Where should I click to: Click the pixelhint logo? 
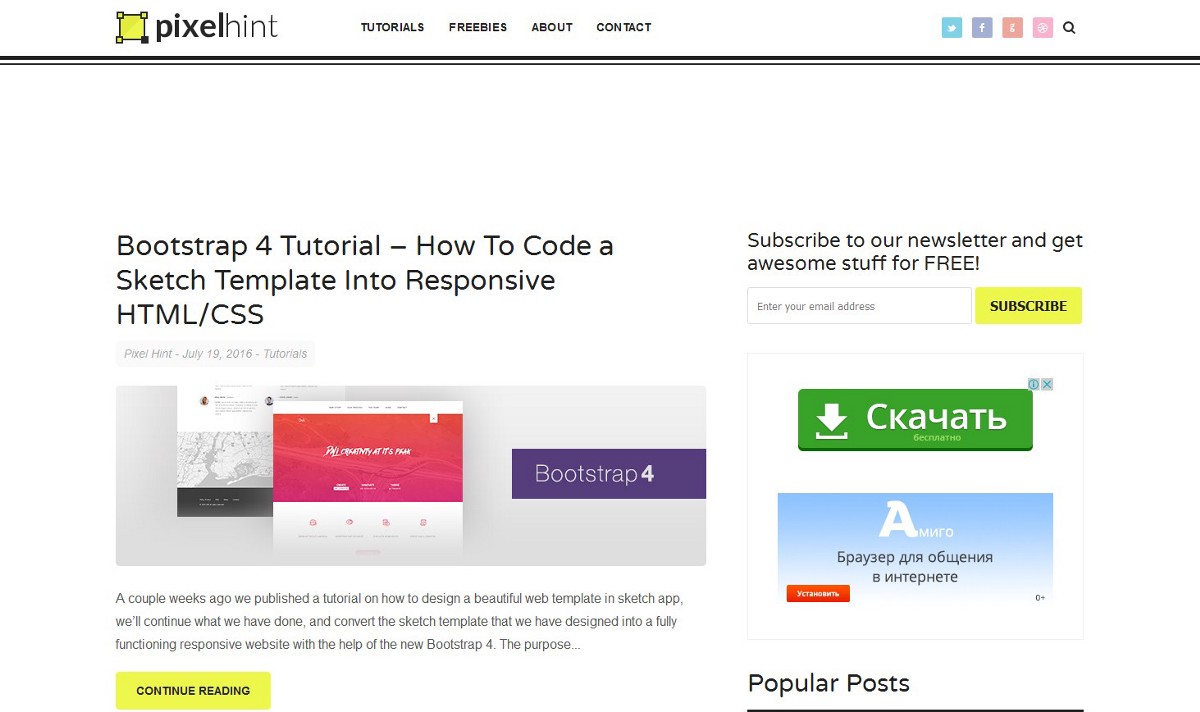coord(197,27)
